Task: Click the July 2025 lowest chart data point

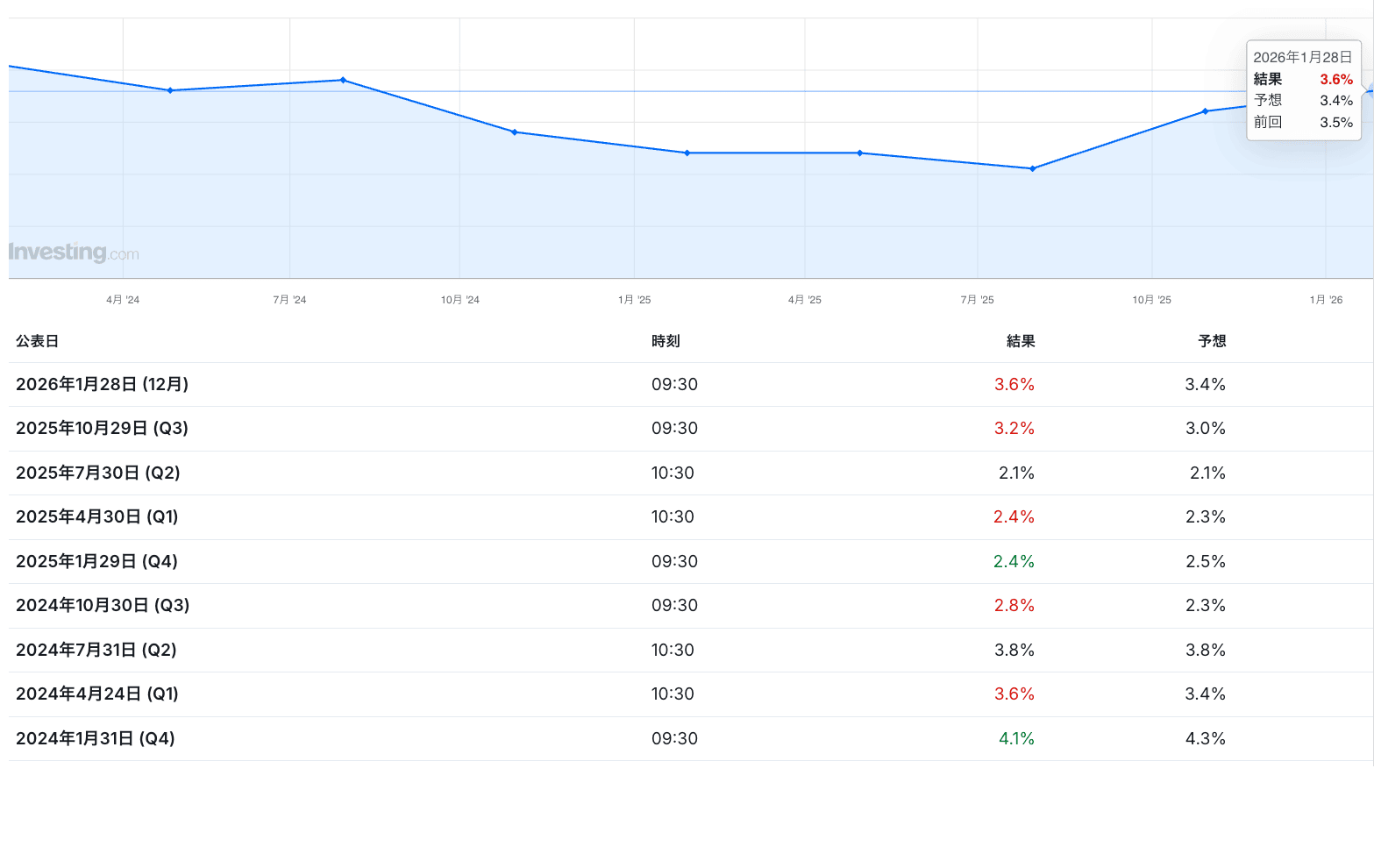Action: click(1032, 168)
